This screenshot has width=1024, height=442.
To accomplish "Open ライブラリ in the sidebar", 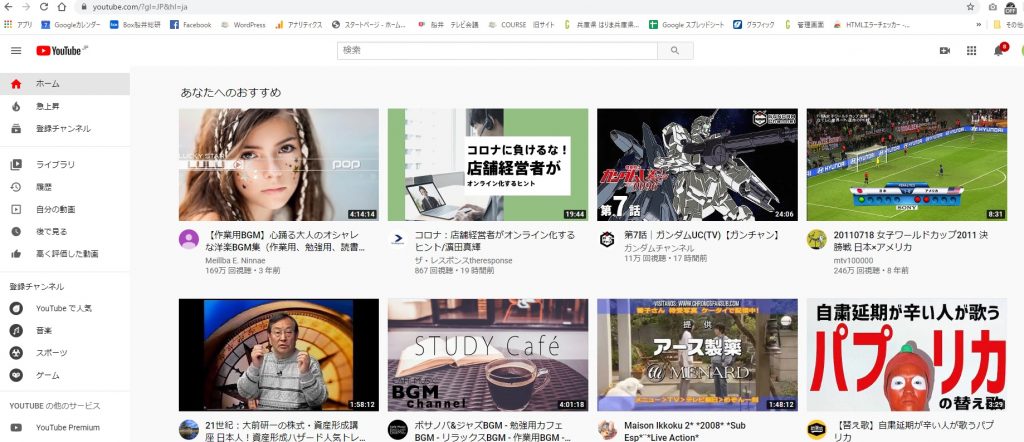I will (x=65, y=165).
